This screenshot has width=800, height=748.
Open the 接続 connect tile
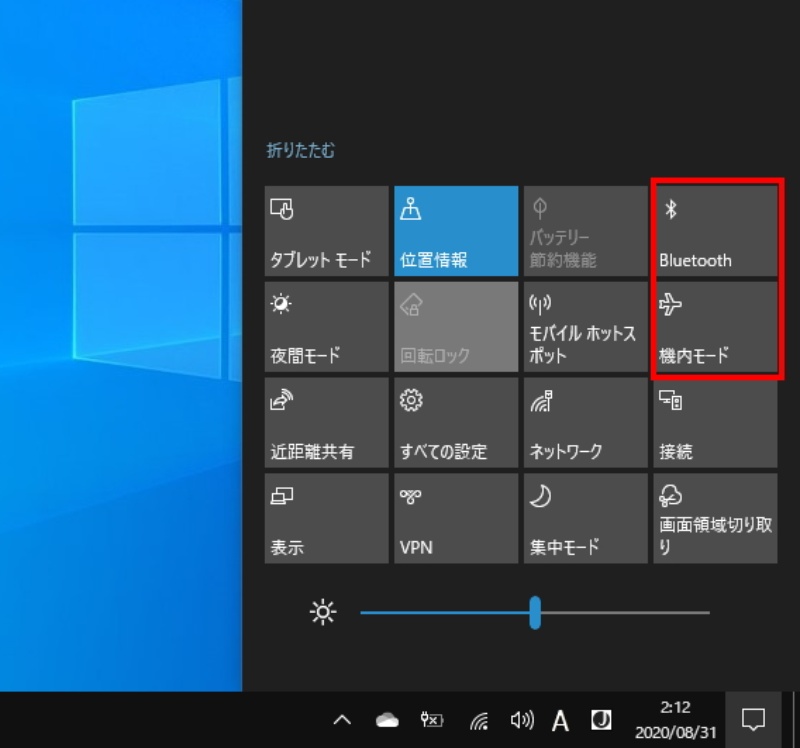pos(715,423)
